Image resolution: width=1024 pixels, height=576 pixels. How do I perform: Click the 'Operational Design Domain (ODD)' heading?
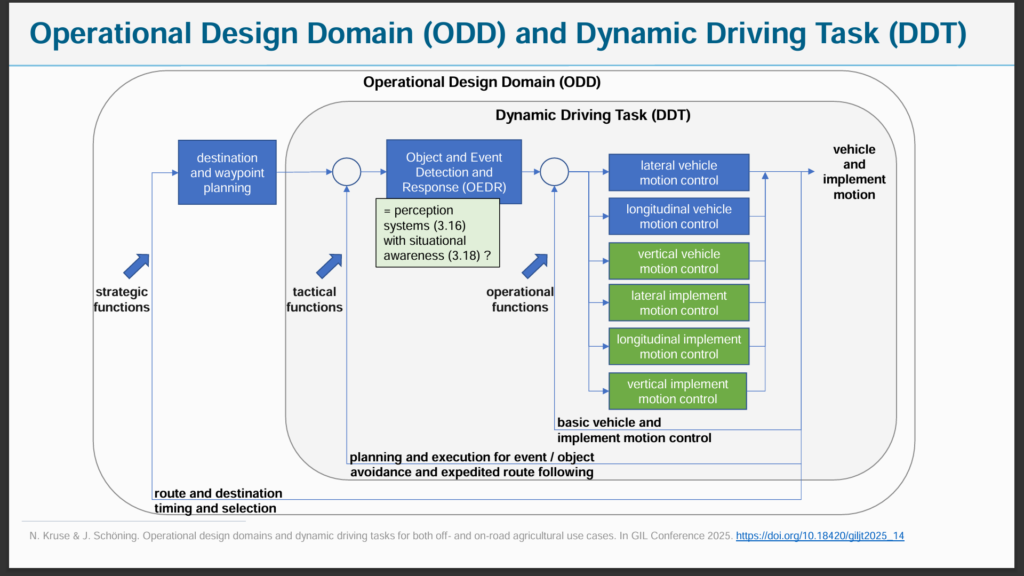[x=482, y=82]
